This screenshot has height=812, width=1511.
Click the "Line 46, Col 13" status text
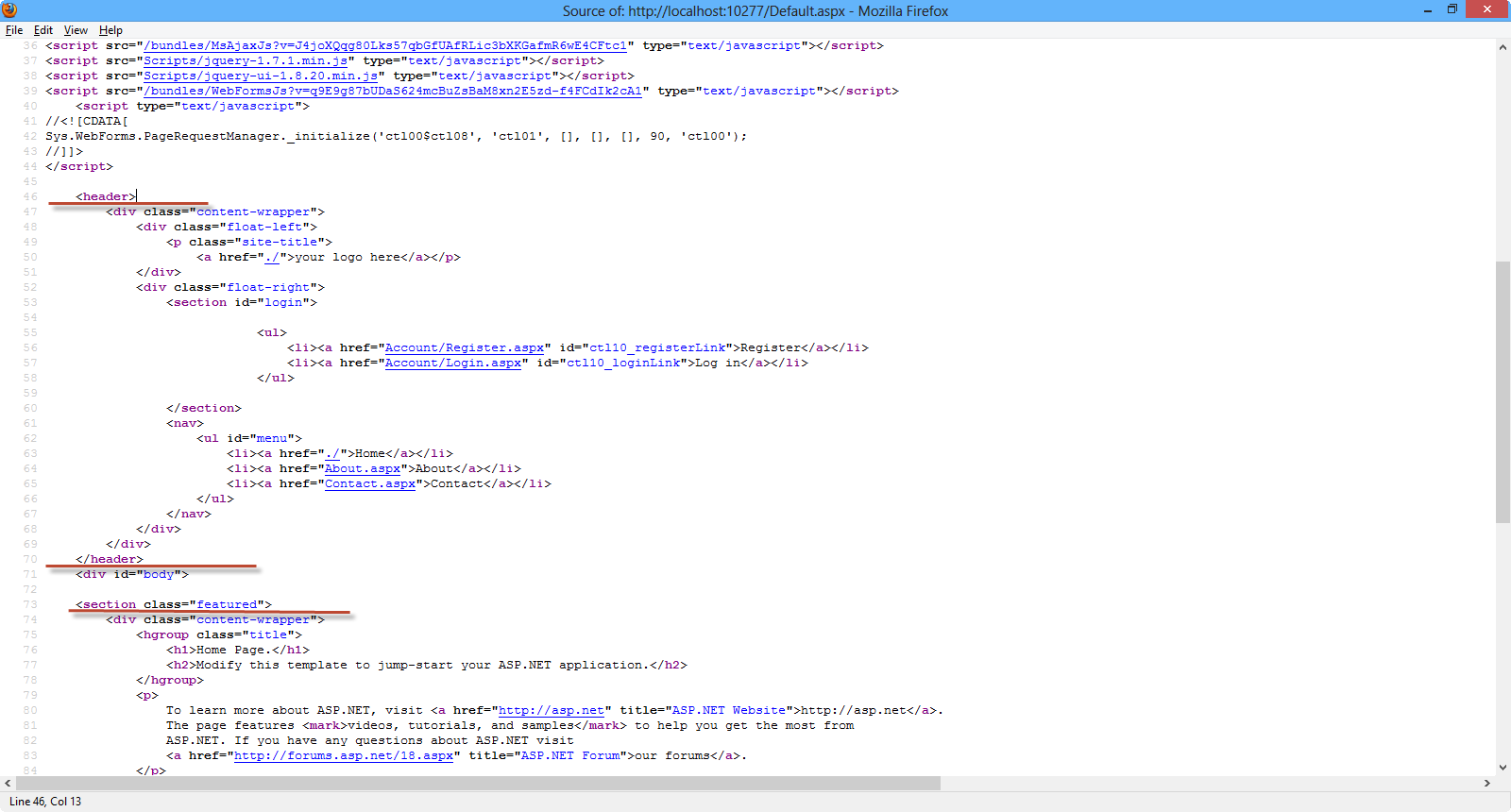[x=45, y=801]
